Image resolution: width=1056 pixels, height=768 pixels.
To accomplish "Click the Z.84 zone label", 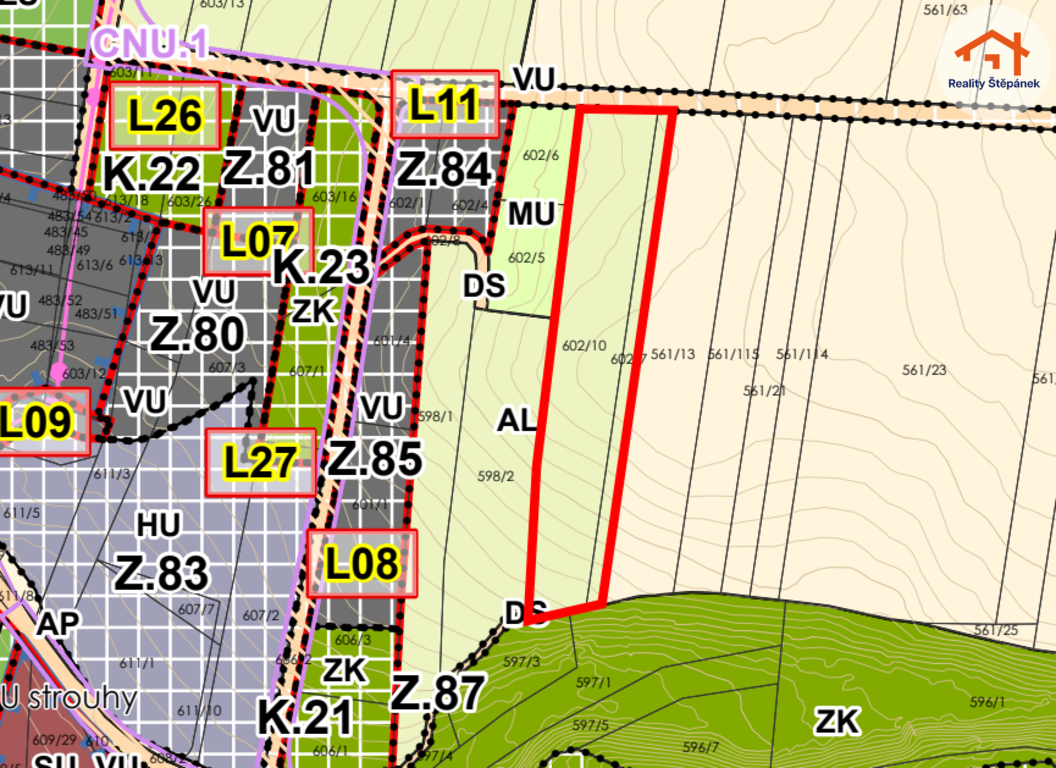I will coord(445,169).
